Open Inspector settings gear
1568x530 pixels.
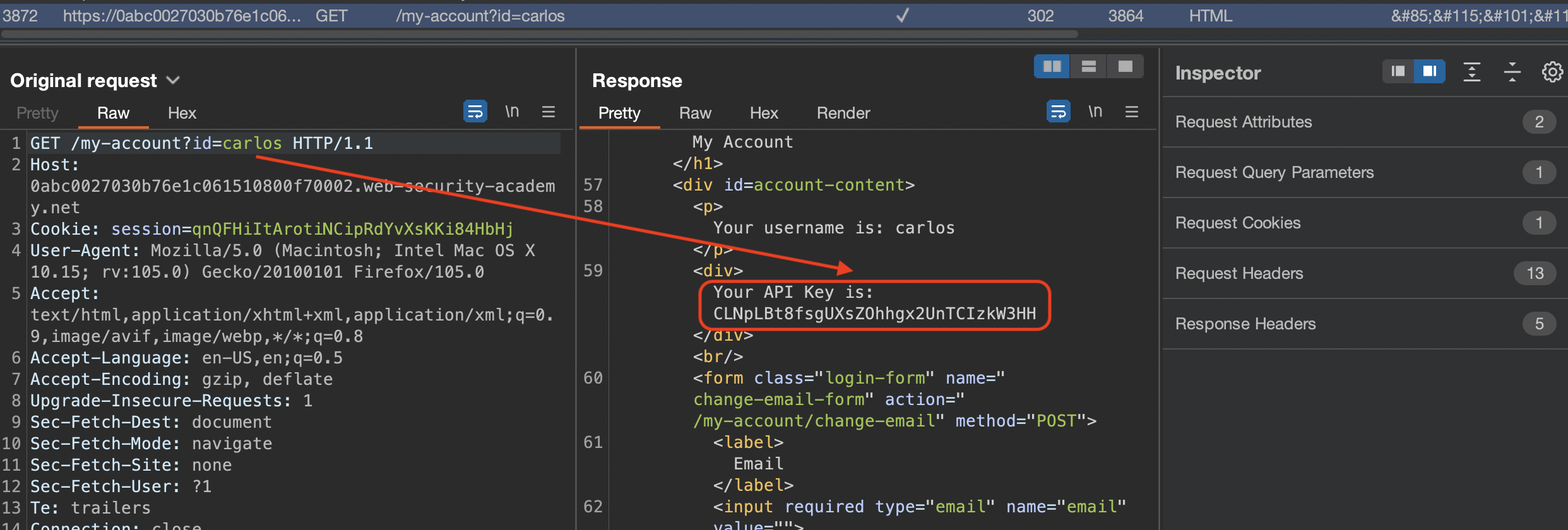tap(1552, 73)
